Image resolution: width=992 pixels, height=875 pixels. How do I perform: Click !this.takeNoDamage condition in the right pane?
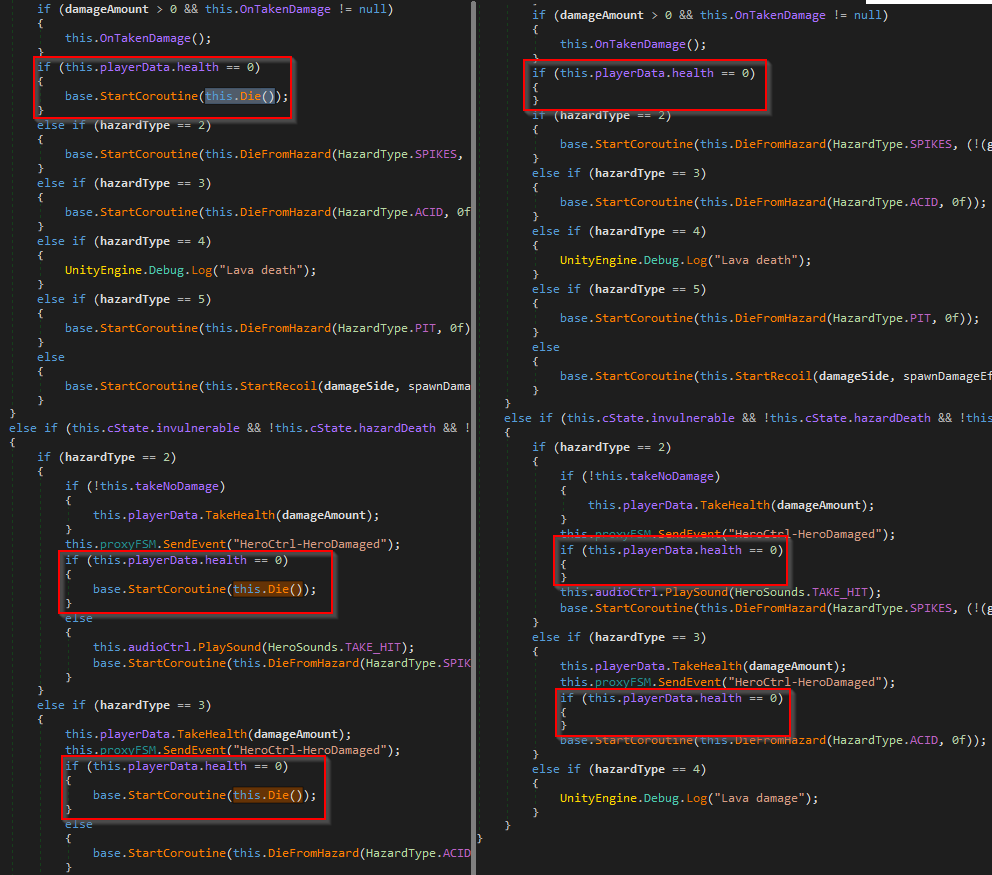(651, 476)
